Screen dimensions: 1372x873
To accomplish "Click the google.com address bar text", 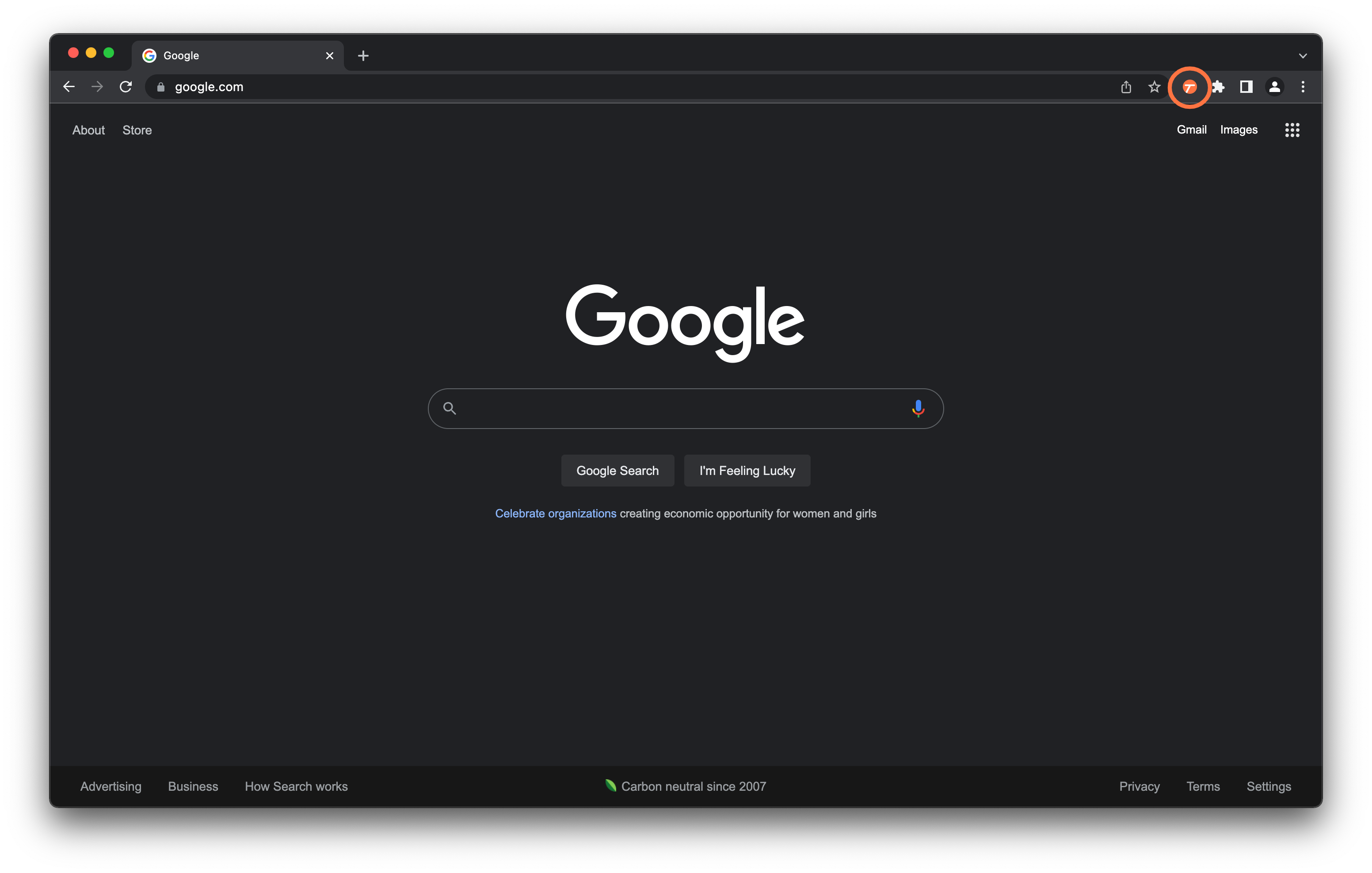I will (209, 87).
